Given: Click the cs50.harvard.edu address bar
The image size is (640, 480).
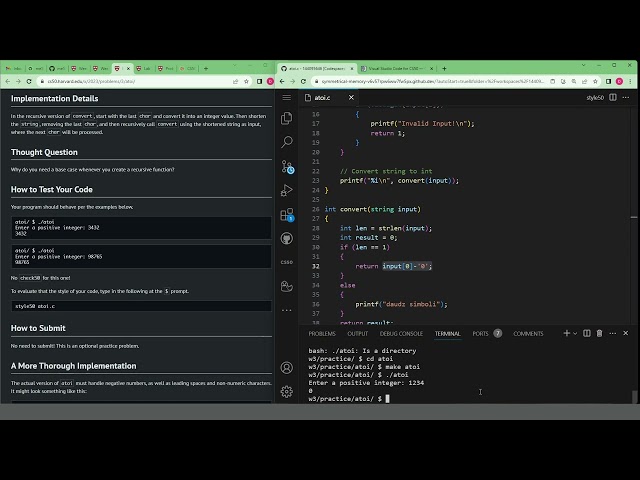Looking at the screenshot, I should point(91,81).
